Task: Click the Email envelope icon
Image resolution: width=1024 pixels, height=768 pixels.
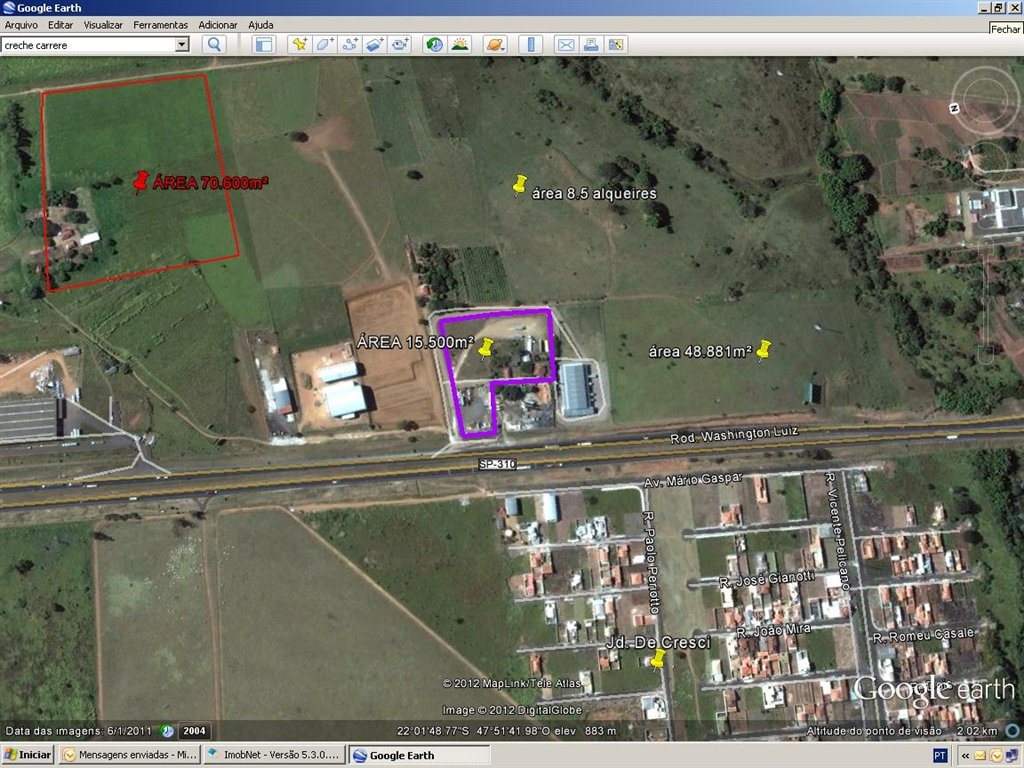Action: pyautogui.click(x=565, y=44)
